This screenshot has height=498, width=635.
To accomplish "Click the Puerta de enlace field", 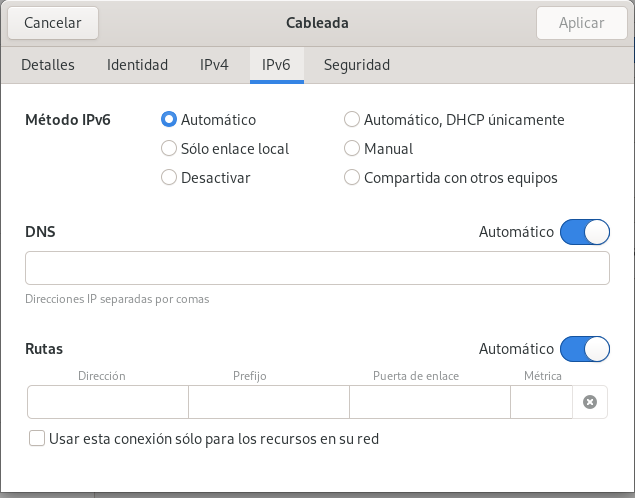I will 429,402.
